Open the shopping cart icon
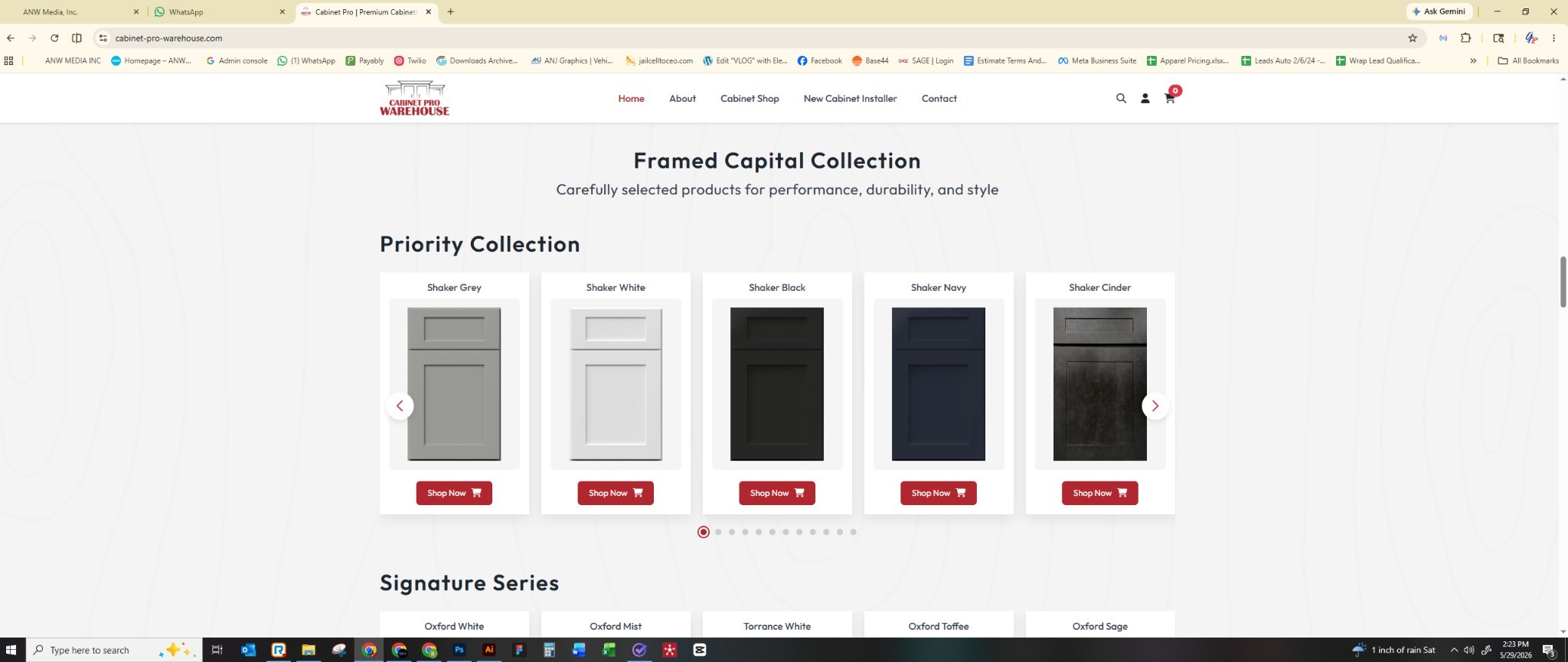Image resolution: width=1568 pixels, height=662 pixels. (1170, 98)
